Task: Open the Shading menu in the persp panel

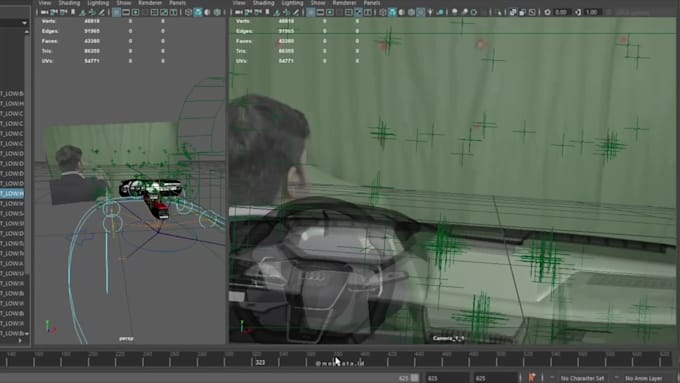Action: 69,3
